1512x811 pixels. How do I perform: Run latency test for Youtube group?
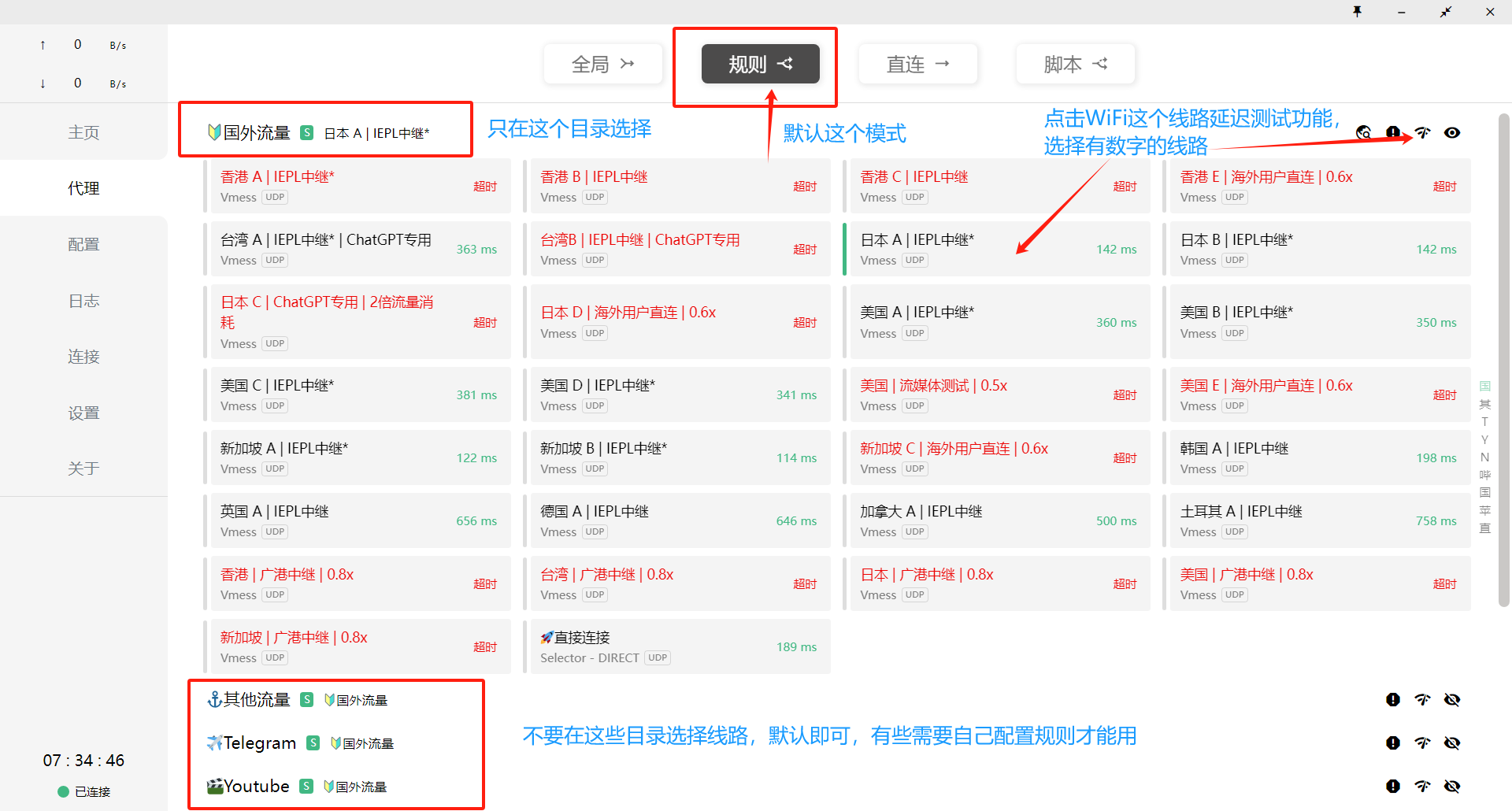1422,786
